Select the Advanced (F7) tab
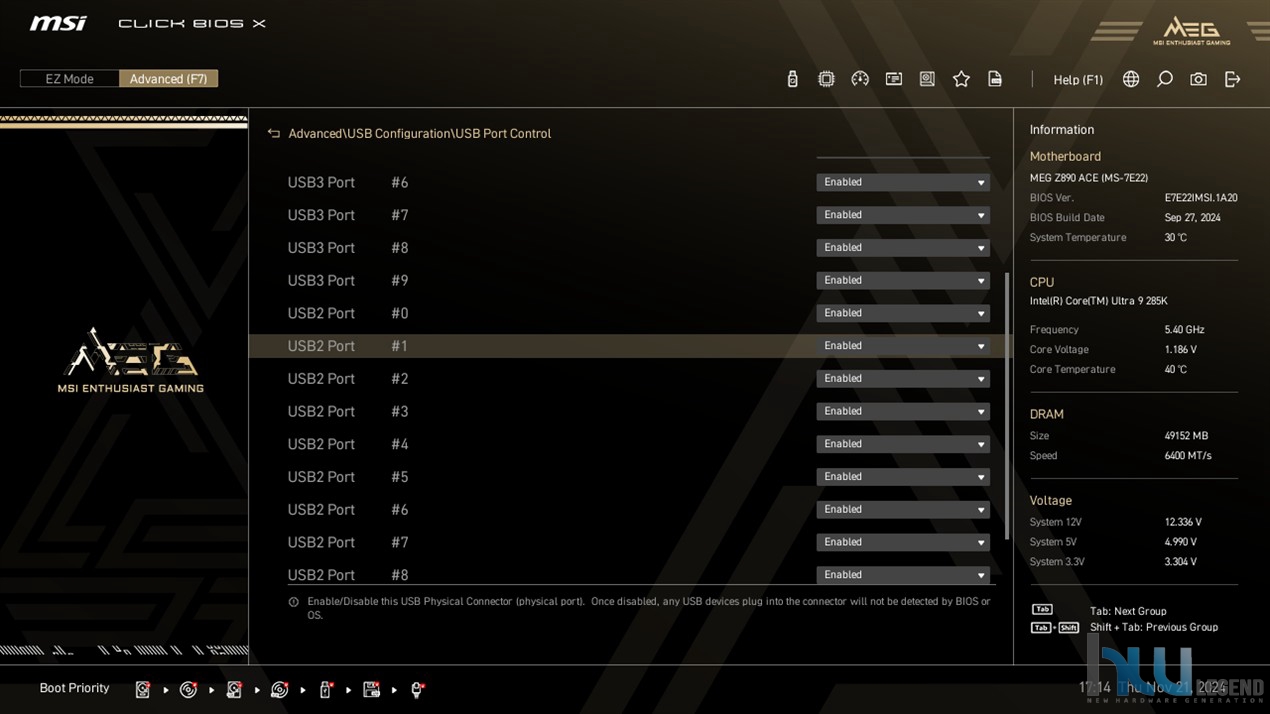The width and height of the screenshot is (1270, 714). point(168,79)
